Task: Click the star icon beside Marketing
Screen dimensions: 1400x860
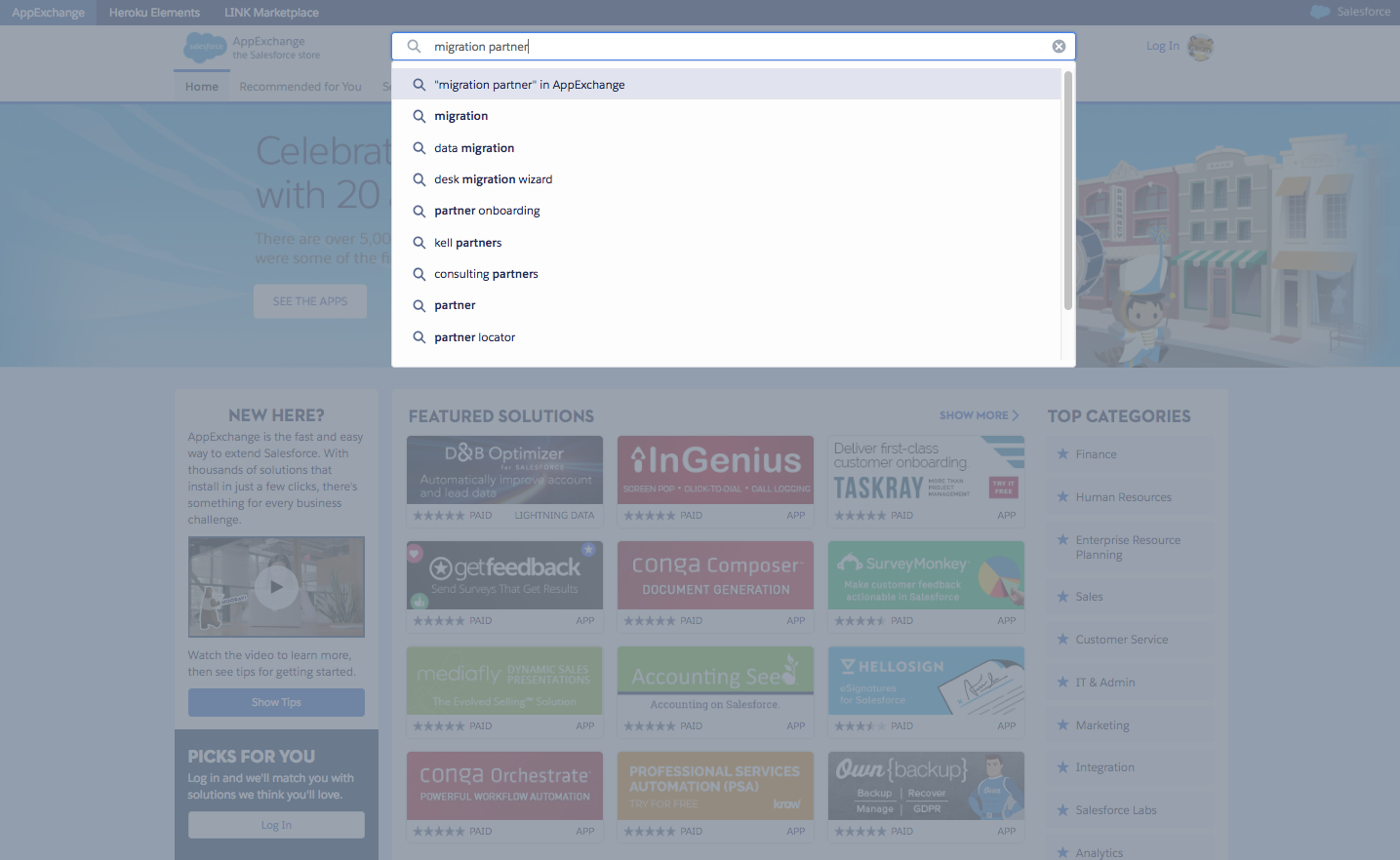Action: 1063,724
